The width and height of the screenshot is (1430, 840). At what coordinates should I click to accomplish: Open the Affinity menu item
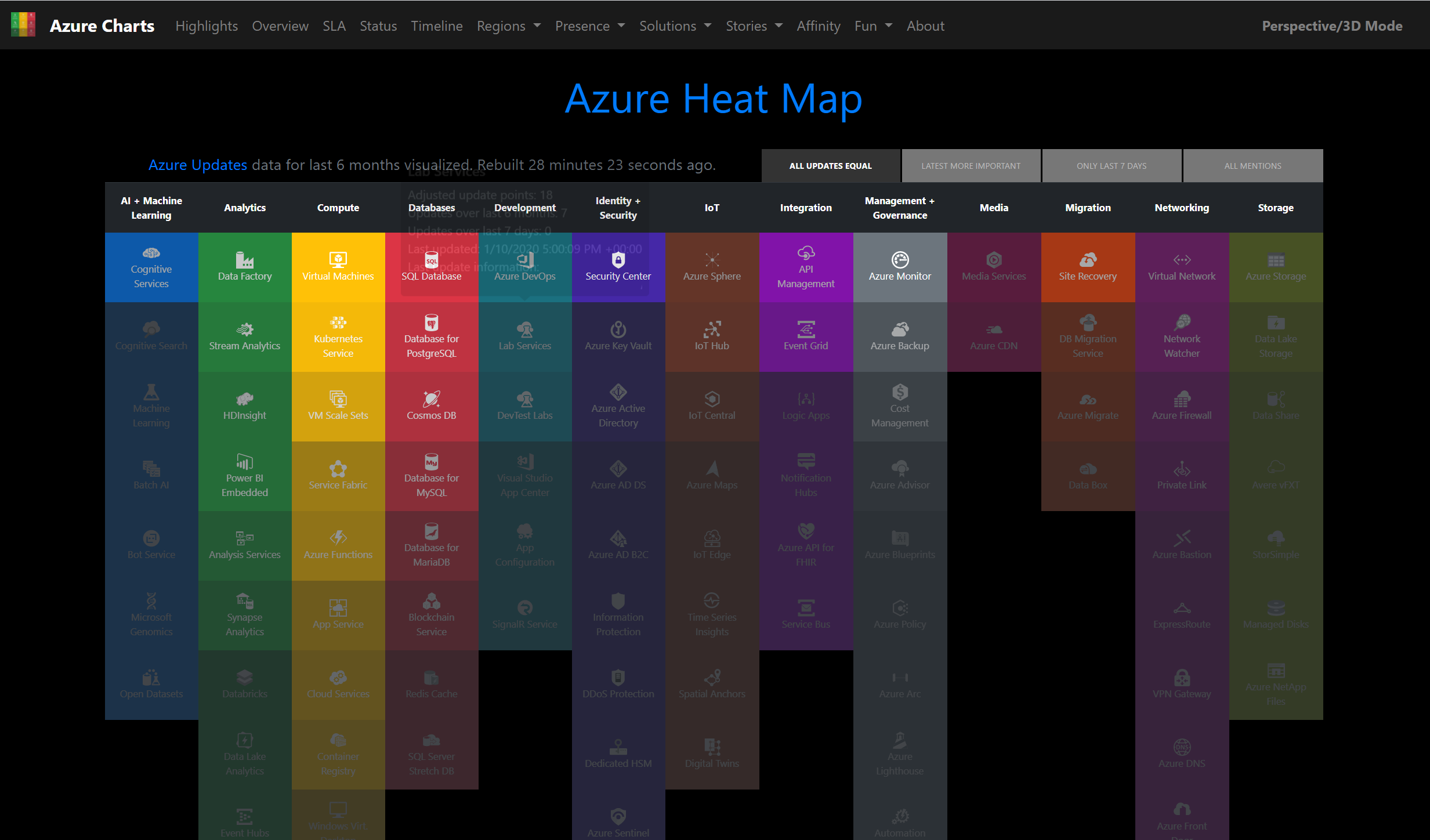pyautogui.click(x=819, y=26)
